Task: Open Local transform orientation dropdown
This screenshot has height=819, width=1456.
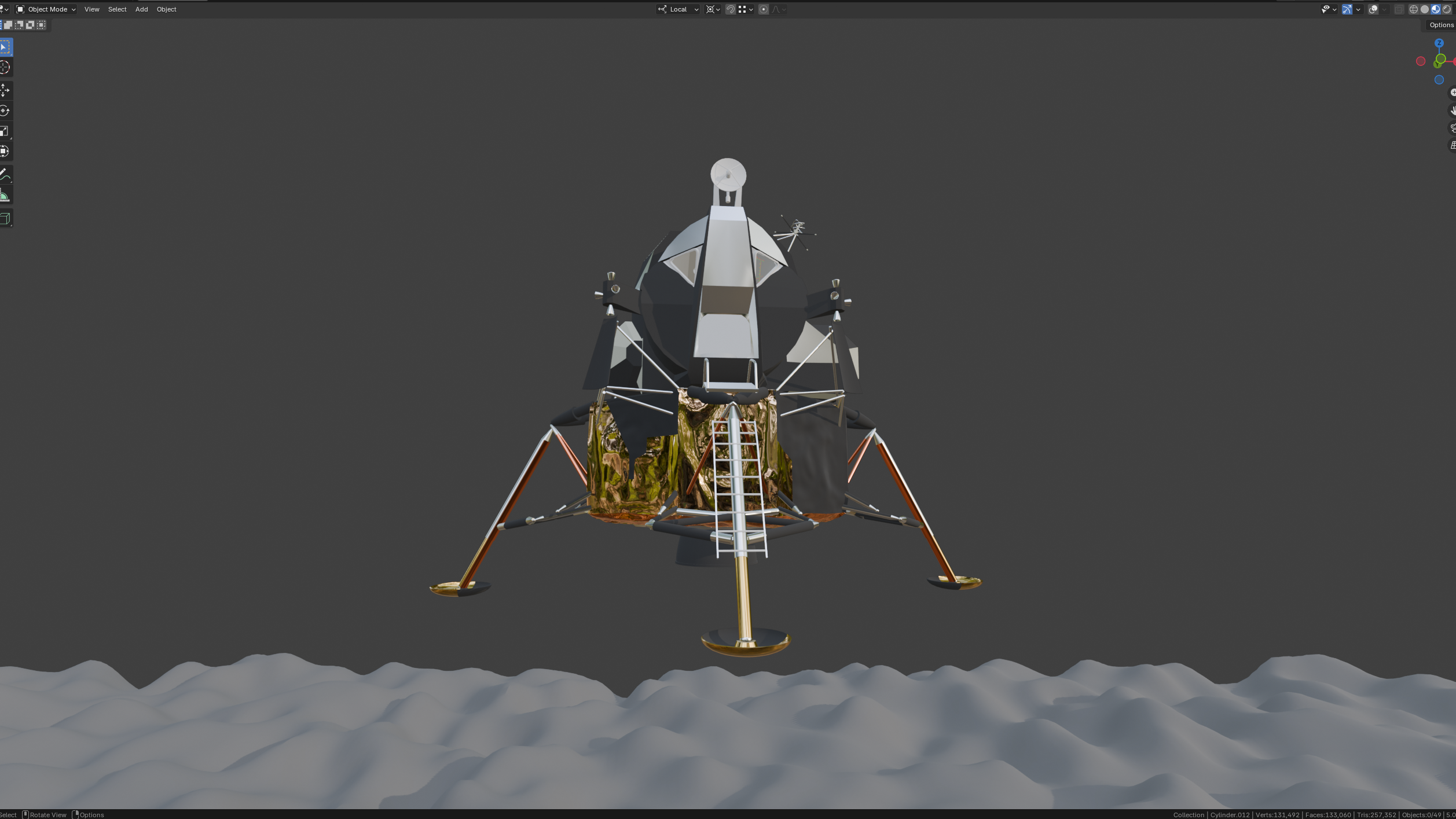Action: pos(679,9)
